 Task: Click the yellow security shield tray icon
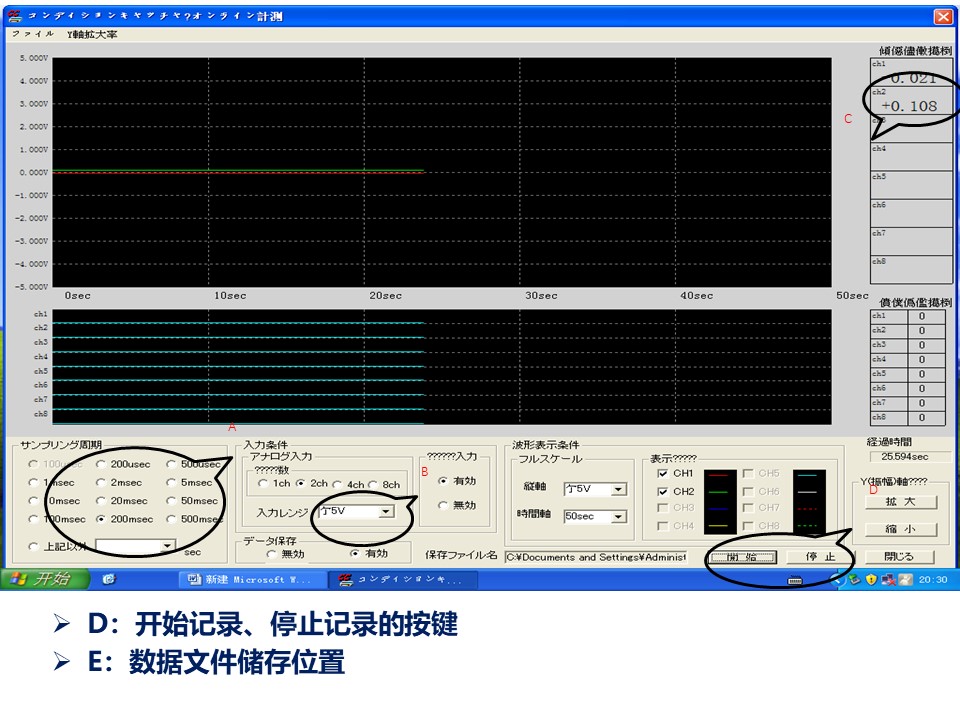(x=871, y=579)
